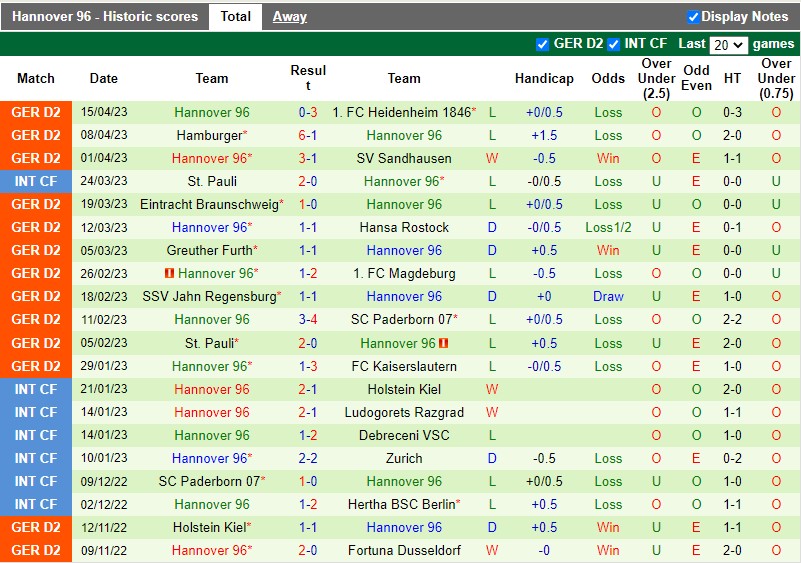Select 1. FC Magdeburg team name
This screenshot has width=801, height=563.
click(x=404, y=273)
